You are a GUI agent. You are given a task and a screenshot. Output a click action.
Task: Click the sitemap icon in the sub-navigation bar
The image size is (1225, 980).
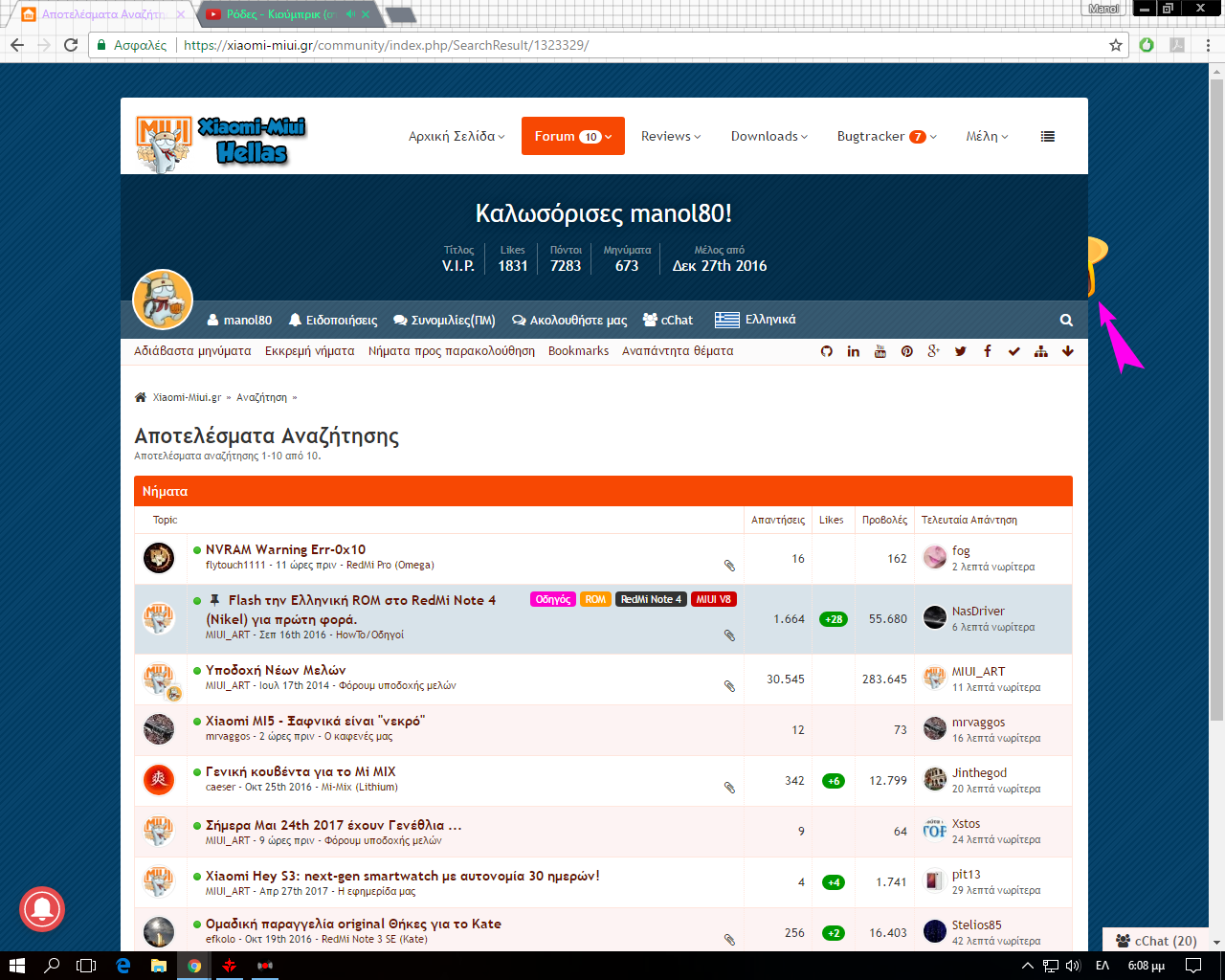pyautogui.click(x=1041, y=351)
